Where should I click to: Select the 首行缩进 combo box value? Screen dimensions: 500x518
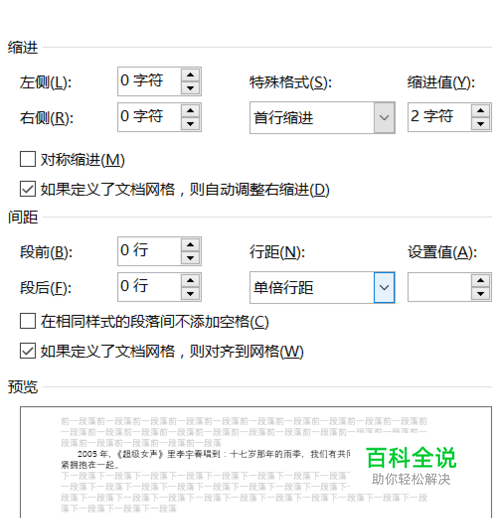[312, 118]
